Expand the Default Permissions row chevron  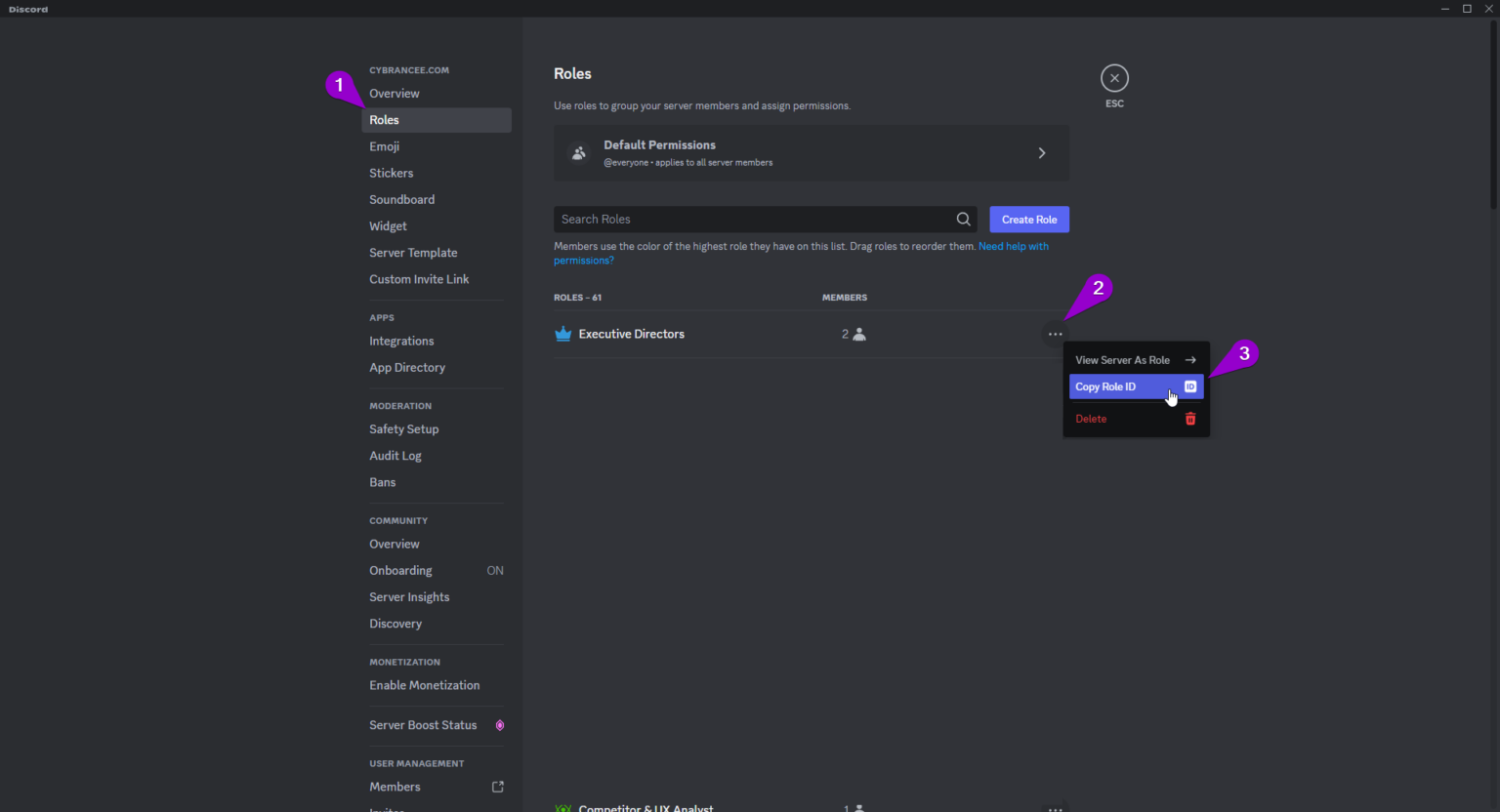pyautogui.click(x=1041, y=152)
